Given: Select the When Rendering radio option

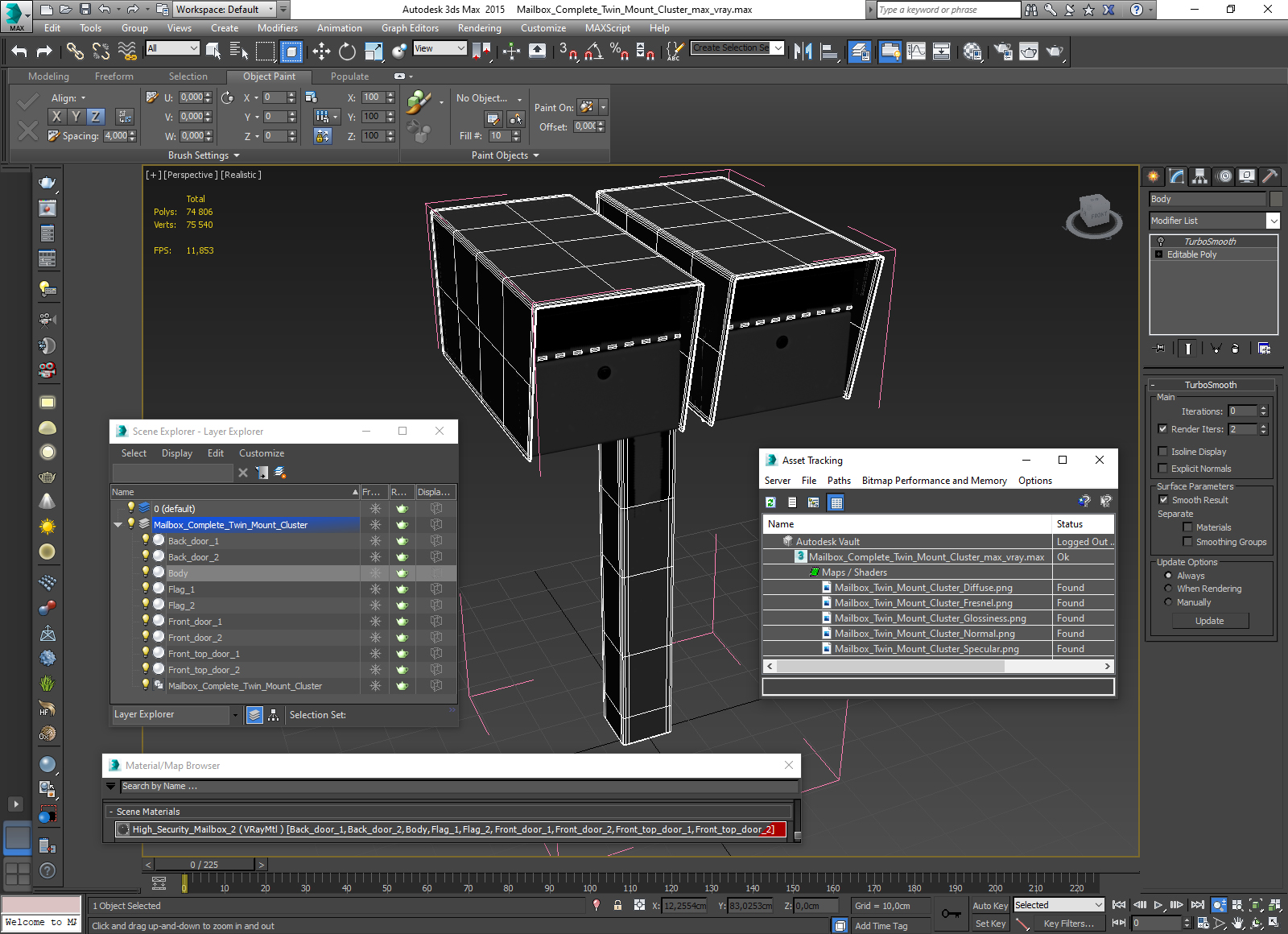Looking at the screenshot, I should tap(1168, 589).
